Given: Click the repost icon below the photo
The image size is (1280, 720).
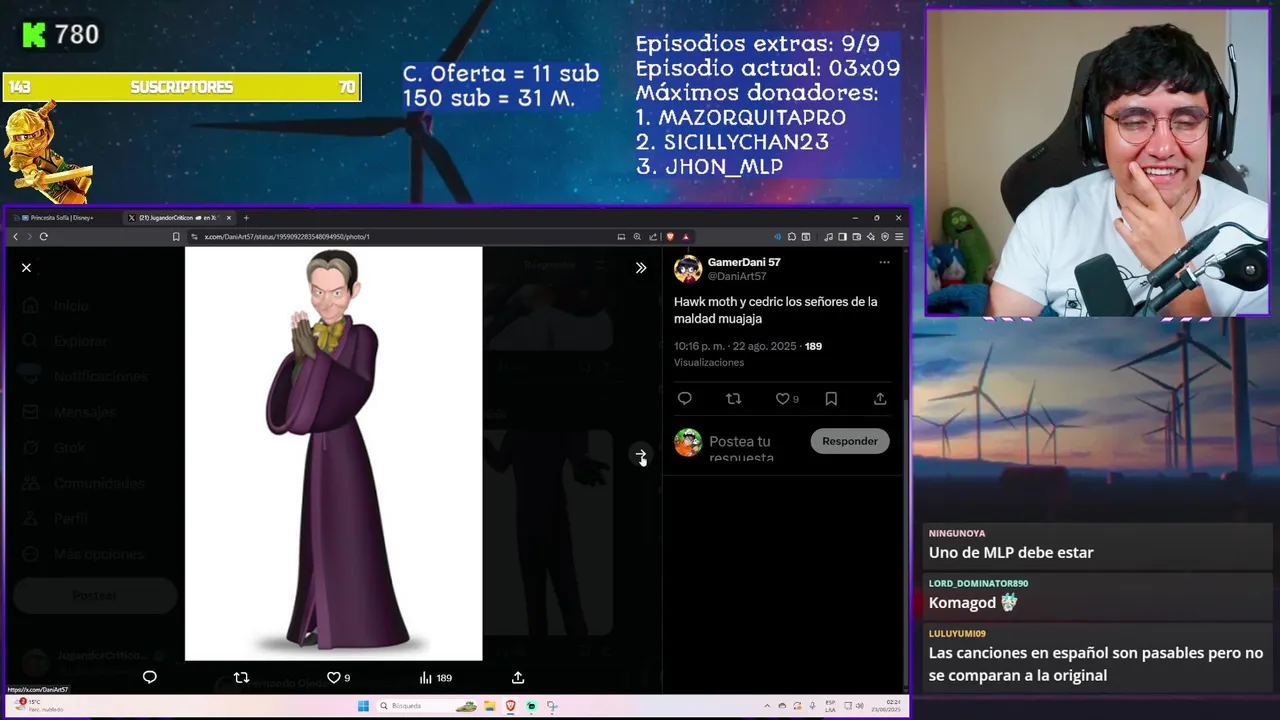Looking at the screenshot, I should [241, 677].
